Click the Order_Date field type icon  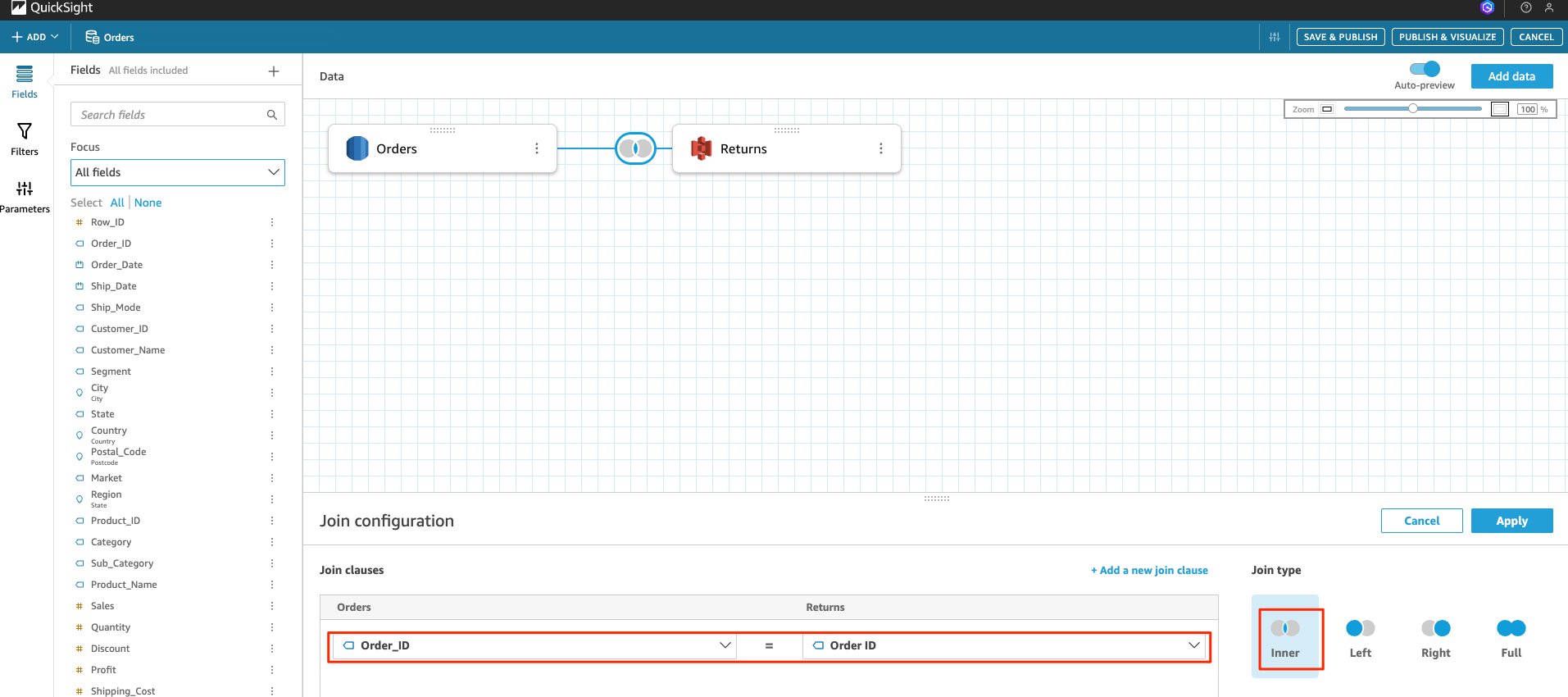coord(80,265)
